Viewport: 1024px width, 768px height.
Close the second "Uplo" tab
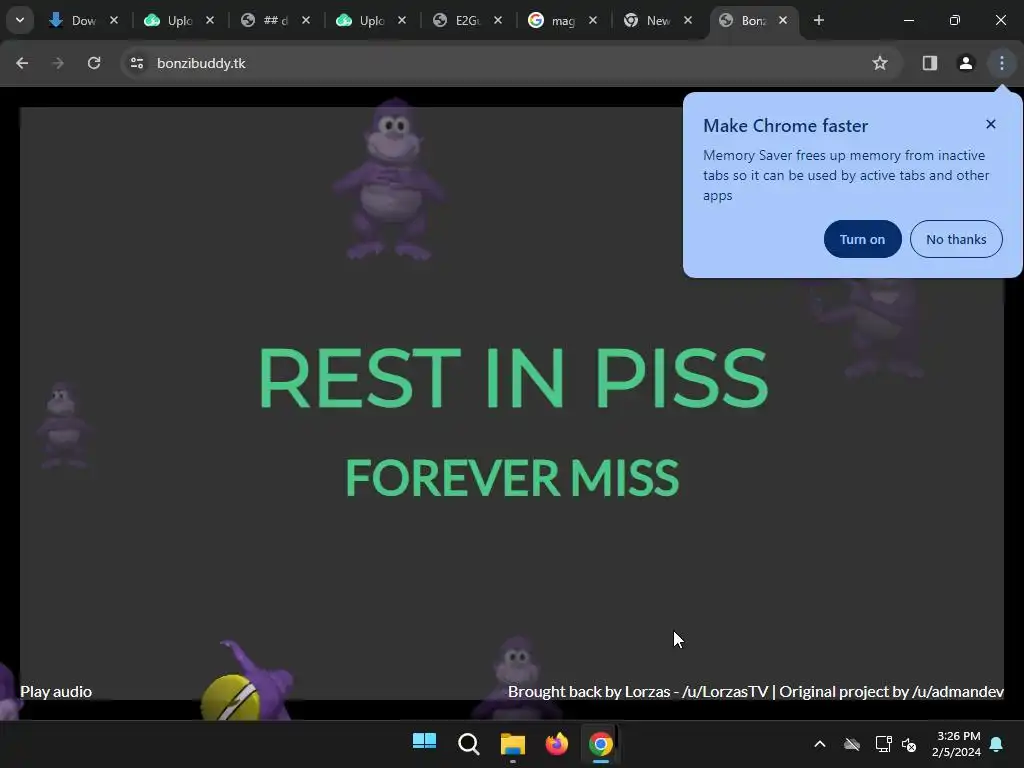pos(402,20)
